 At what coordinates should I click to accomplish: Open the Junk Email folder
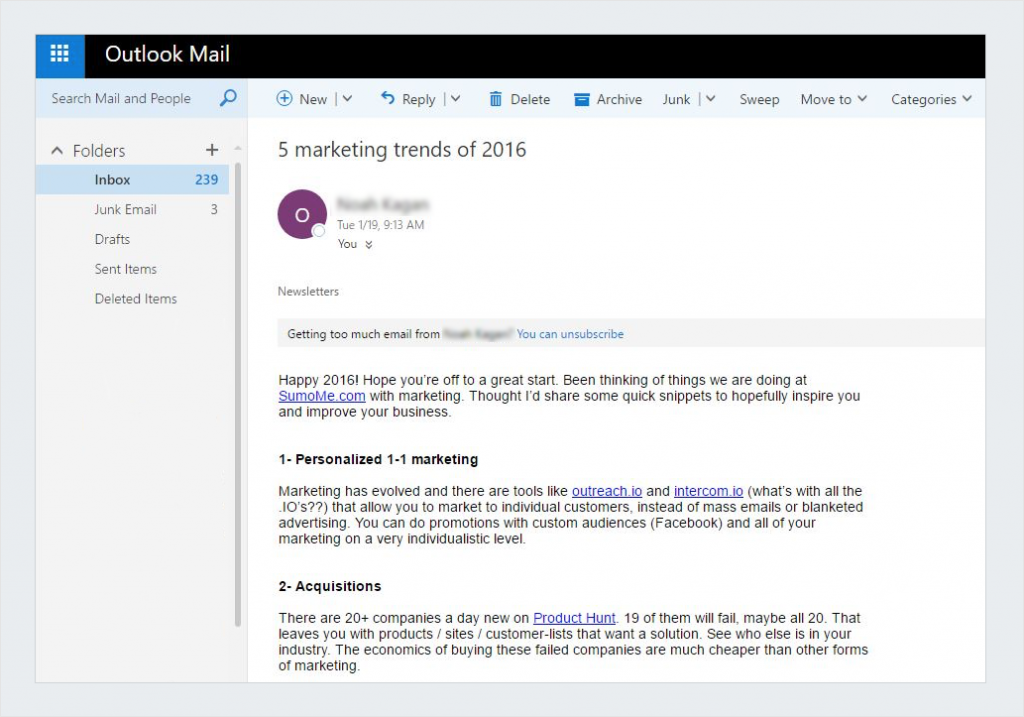(x=133, y=210)
